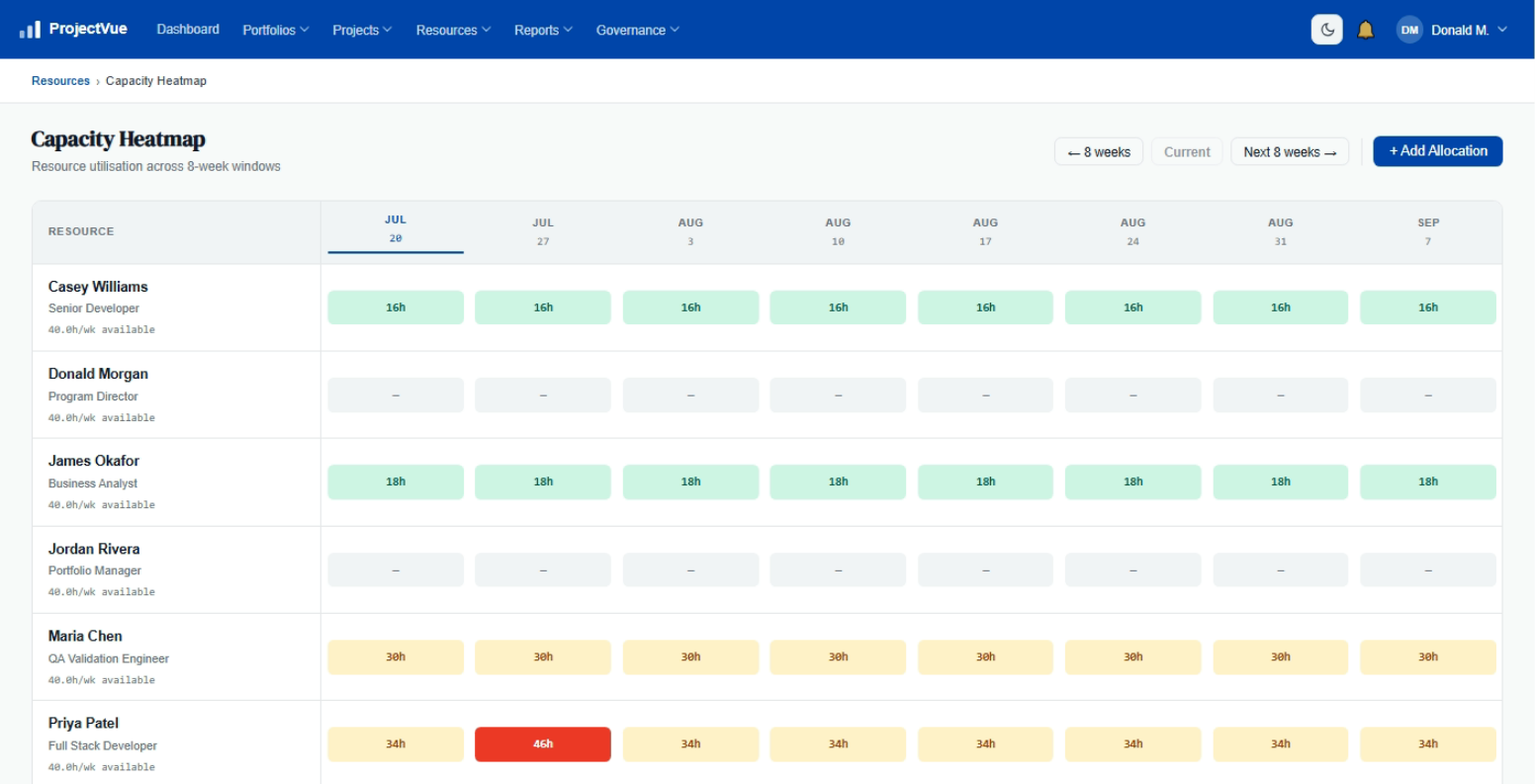Click James Okafor's 18h Aug 24 cell
This screenshot has width=1535, height=784.
pos(1133,482)
